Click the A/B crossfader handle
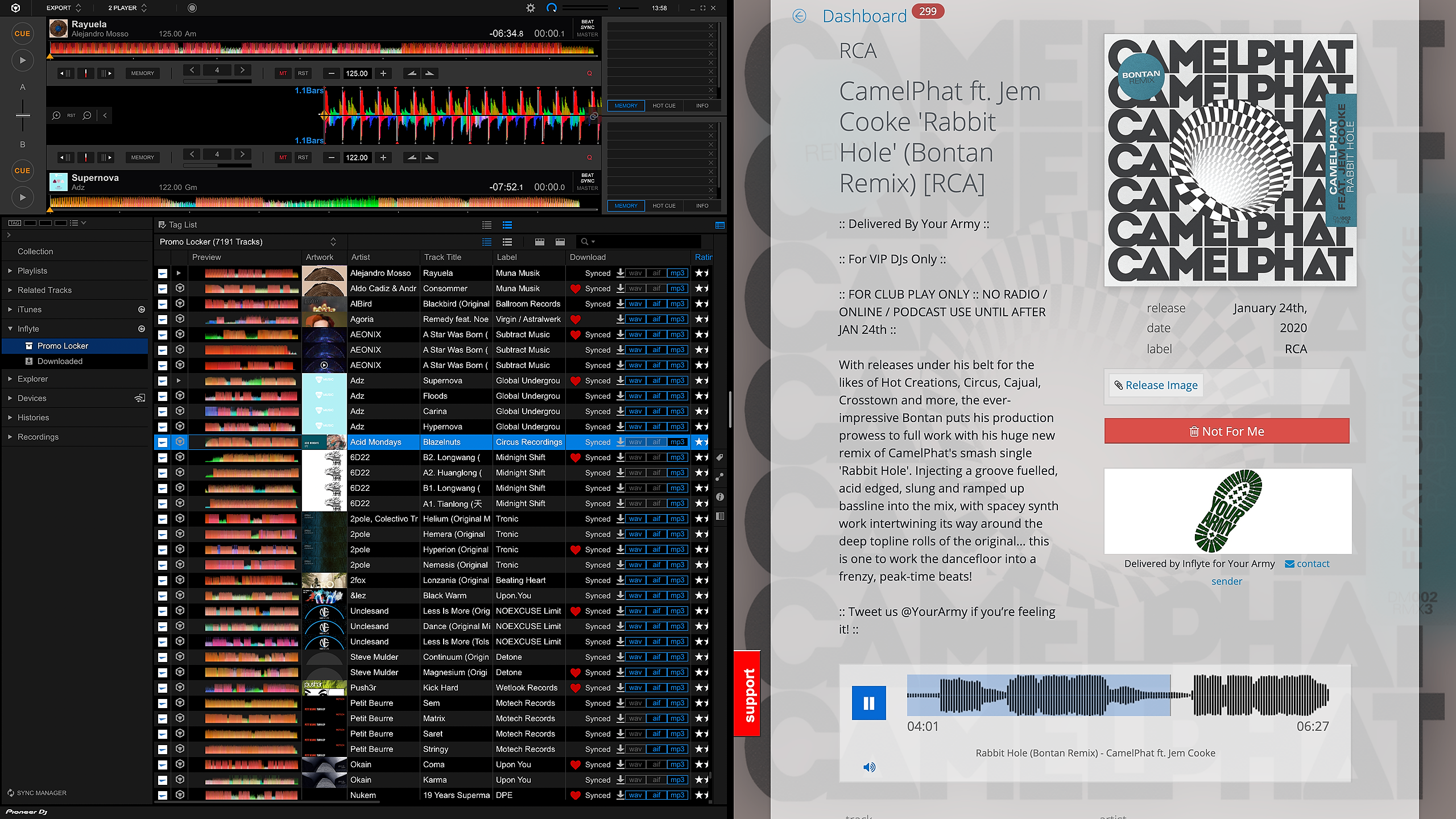 tap(23, 115)
